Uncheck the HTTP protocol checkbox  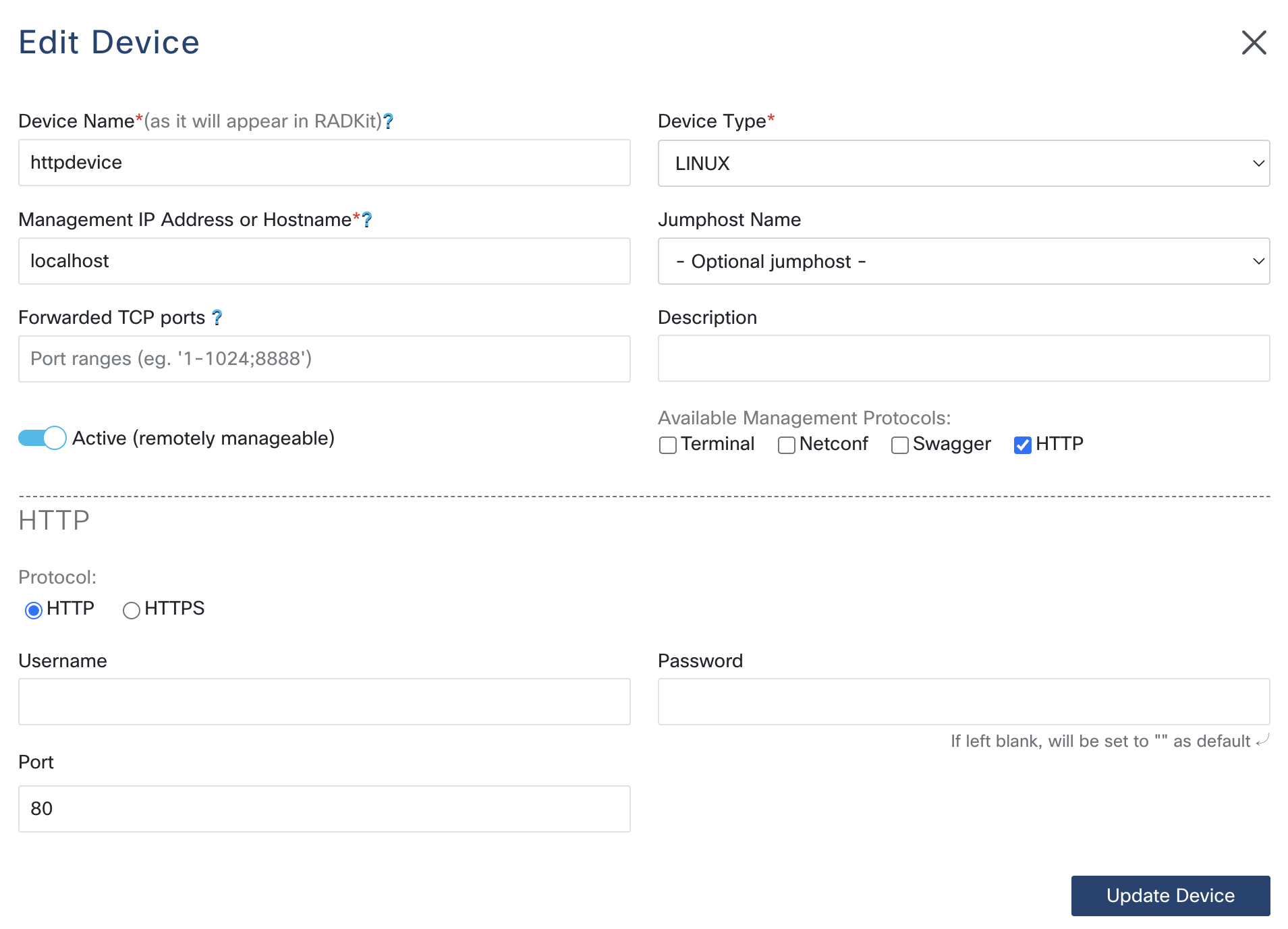coord(1023,445)
